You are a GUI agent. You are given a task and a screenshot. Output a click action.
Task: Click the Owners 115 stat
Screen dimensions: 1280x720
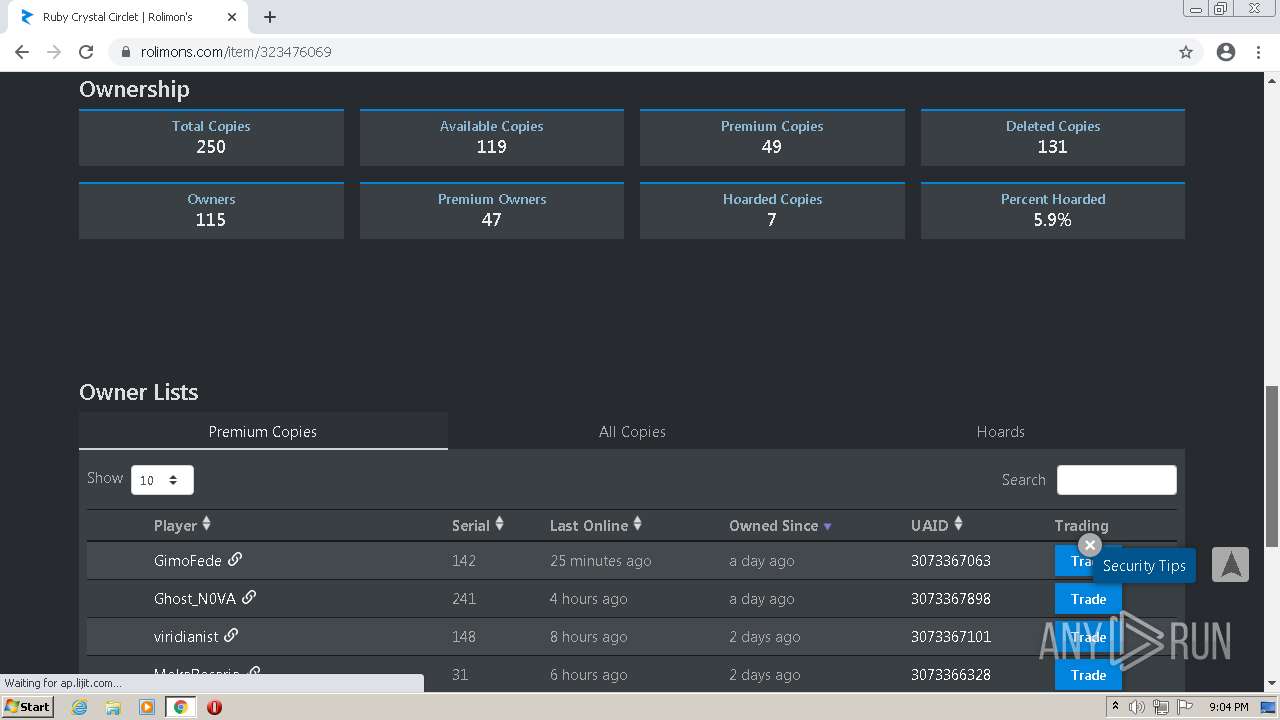coord(211,210)
